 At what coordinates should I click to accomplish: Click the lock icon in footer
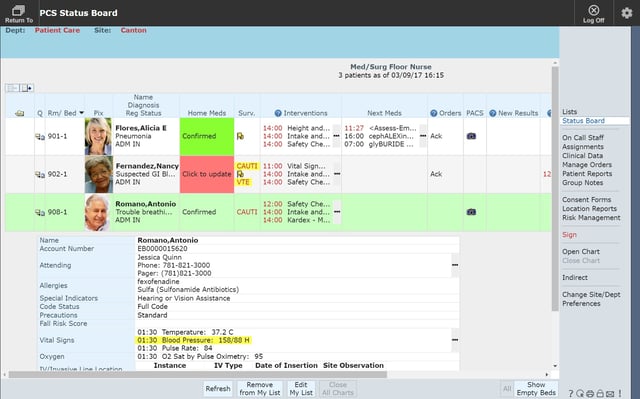[x=600, y=394]
